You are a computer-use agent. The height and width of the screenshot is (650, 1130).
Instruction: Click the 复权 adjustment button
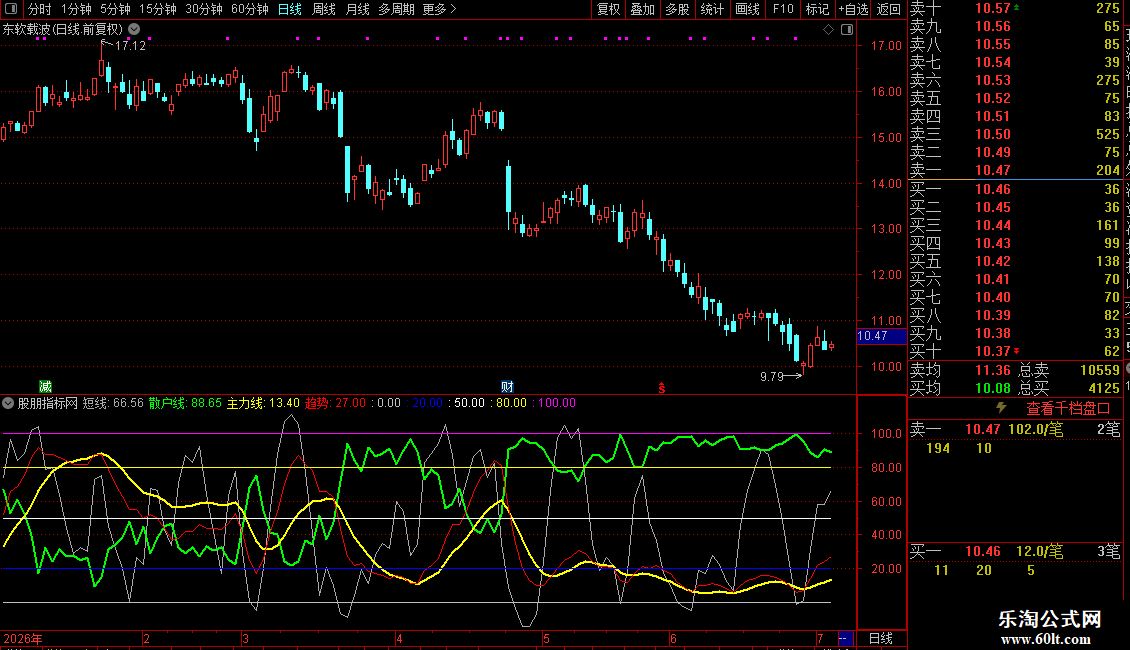608,9
